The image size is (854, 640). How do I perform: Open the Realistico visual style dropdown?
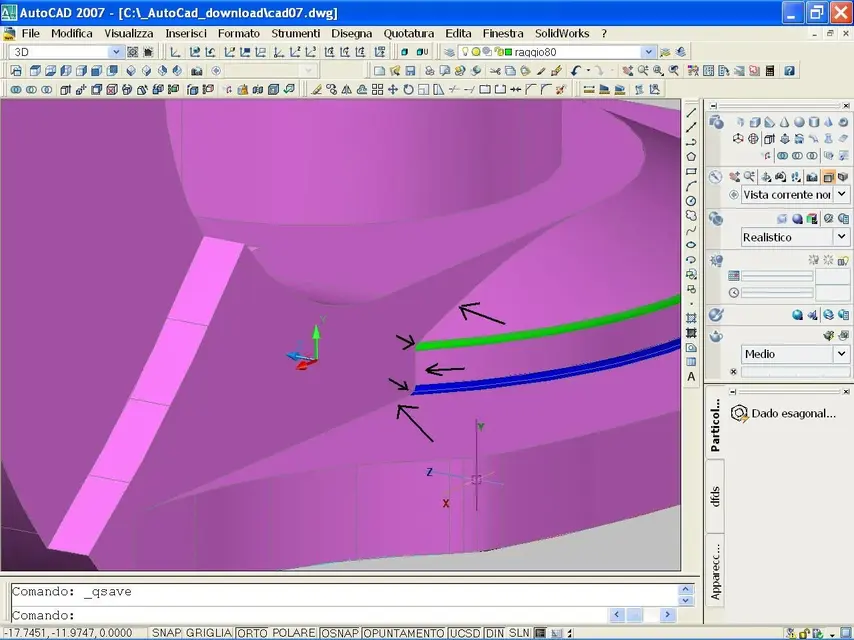pos(841,237)
